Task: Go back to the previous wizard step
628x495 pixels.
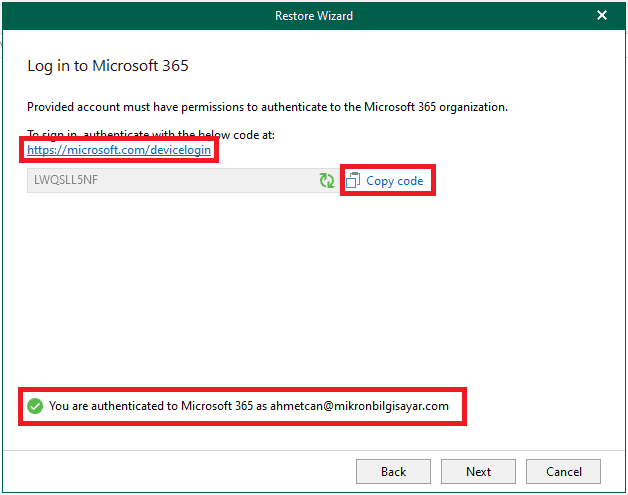Action: [x=393, y=471]
